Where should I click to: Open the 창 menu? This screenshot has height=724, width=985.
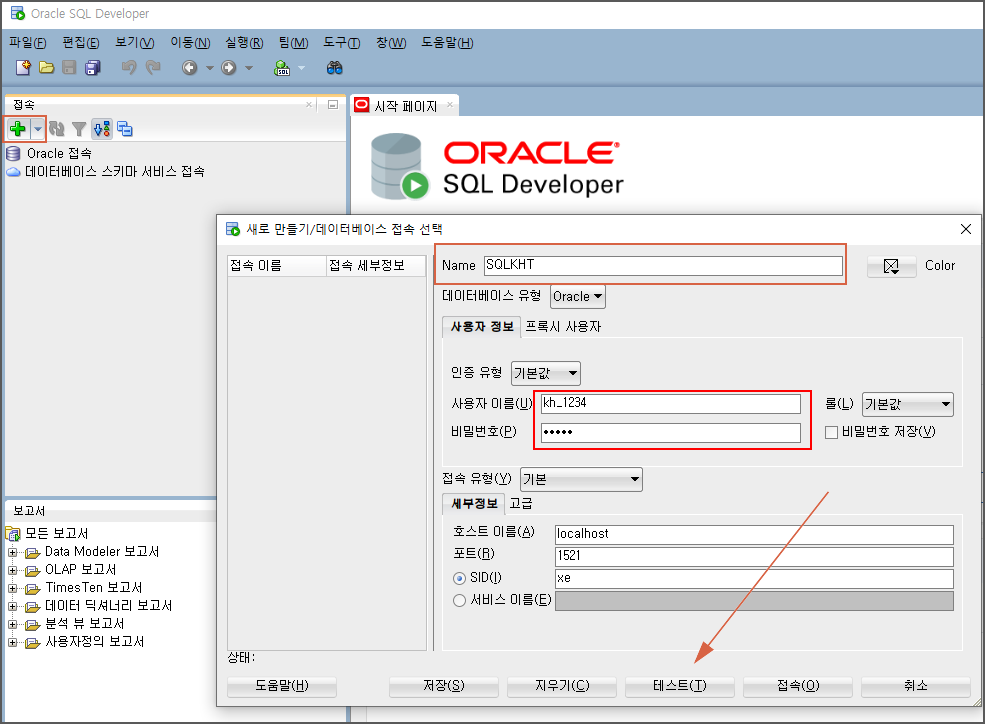click(391, 43)
